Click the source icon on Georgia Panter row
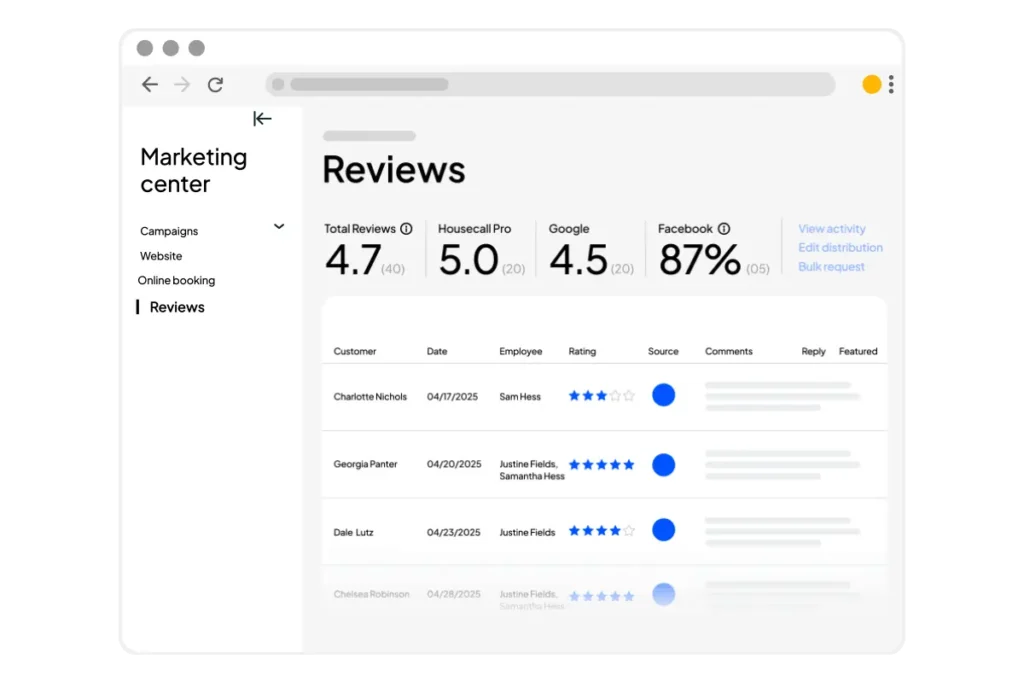1024x683 pixels. (x=663, y=464)
